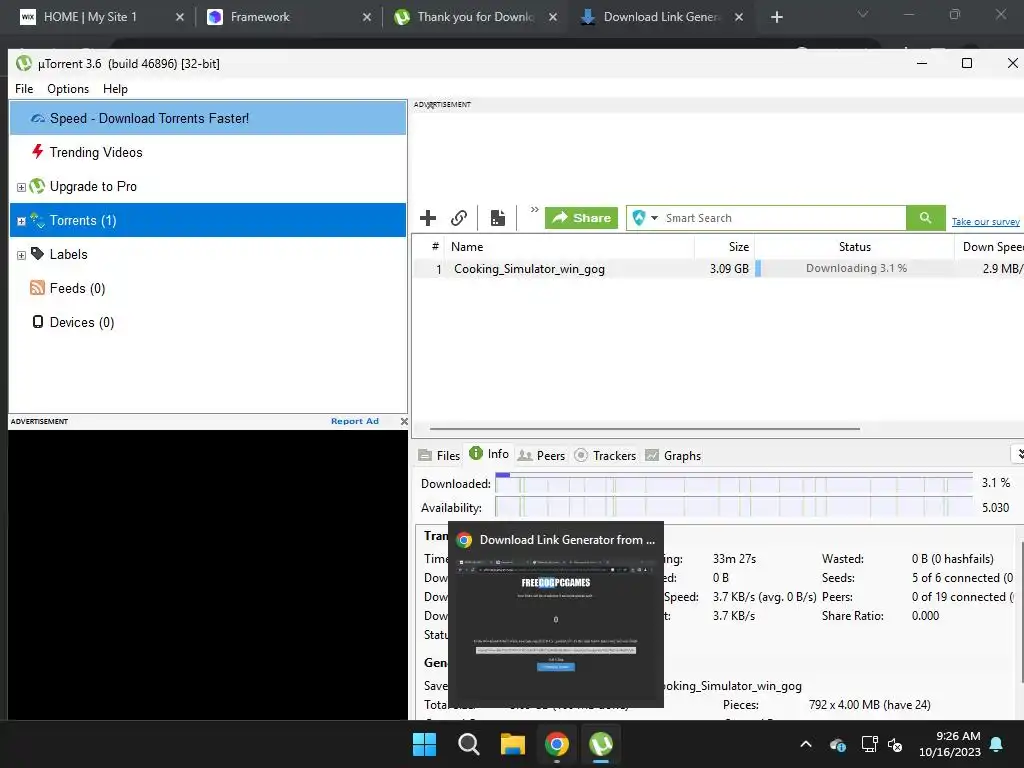Click the Add Torrent plus icon

pos(428,218)
